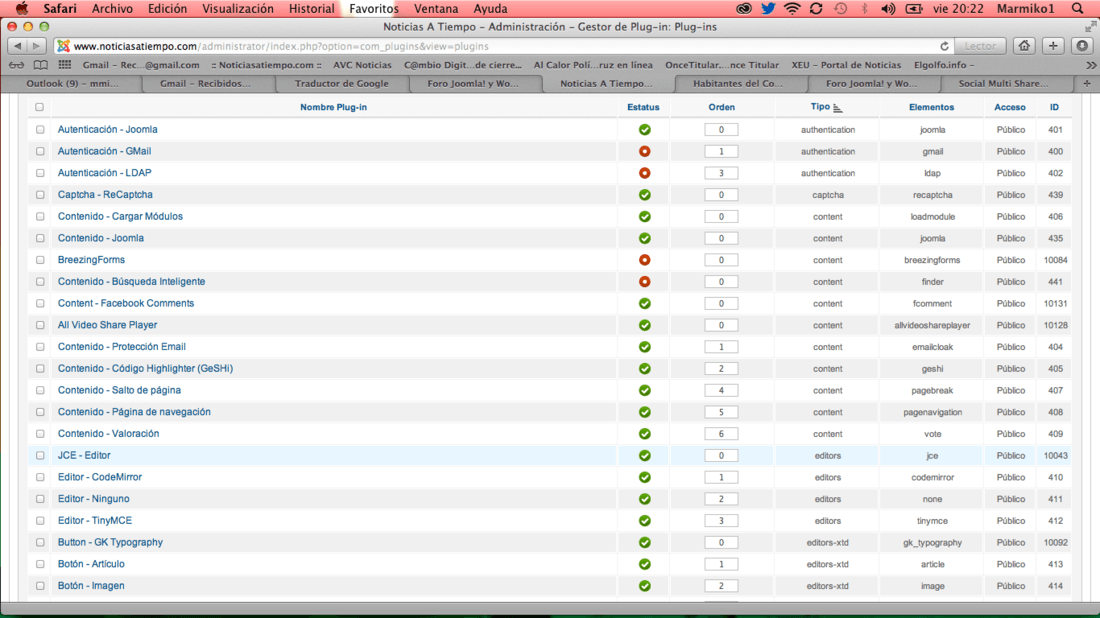Open the Historial menu
Image resolution: width=1100 pixels, height=618 pixels.
tap(311, 8)
